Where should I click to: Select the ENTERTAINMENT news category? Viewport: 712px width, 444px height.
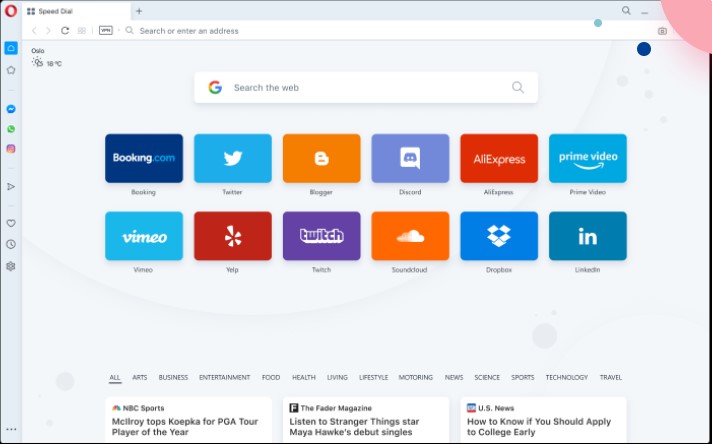pos(224,378)
